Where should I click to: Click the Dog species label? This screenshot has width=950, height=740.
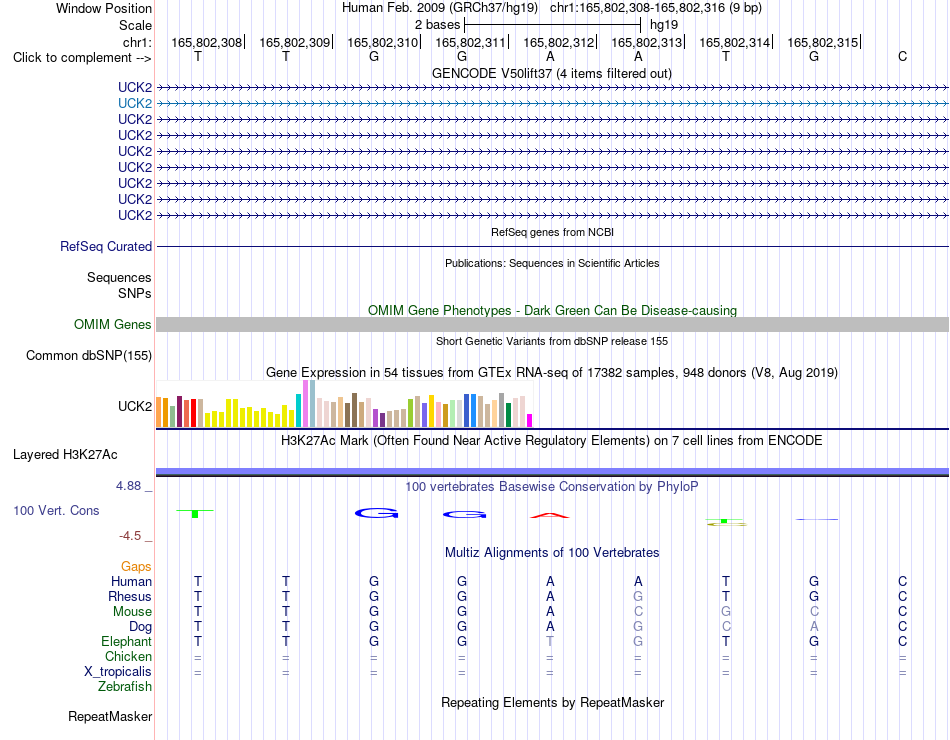(x=140, y=627)
